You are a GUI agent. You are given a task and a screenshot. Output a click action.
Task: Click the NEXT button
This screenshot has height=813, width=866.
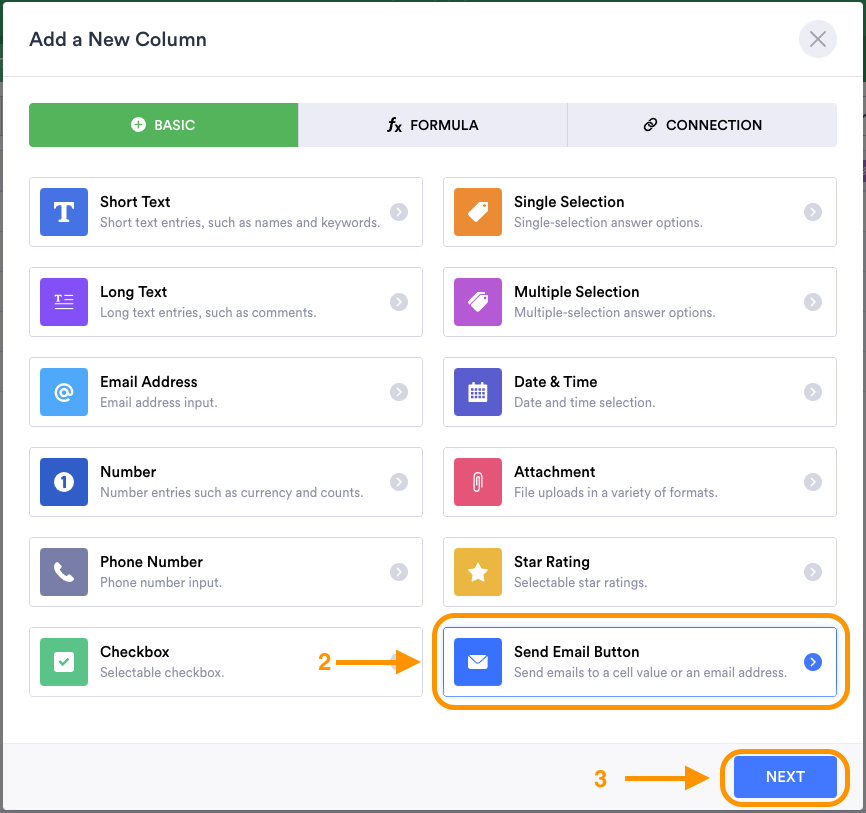tap(785, 777)
